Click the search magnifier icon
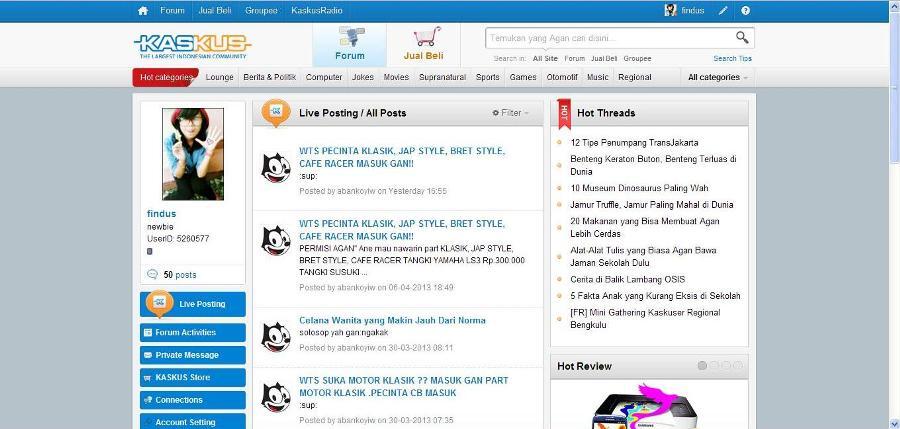The height and width of the screenshot is (429, 900). pos(742,38)
